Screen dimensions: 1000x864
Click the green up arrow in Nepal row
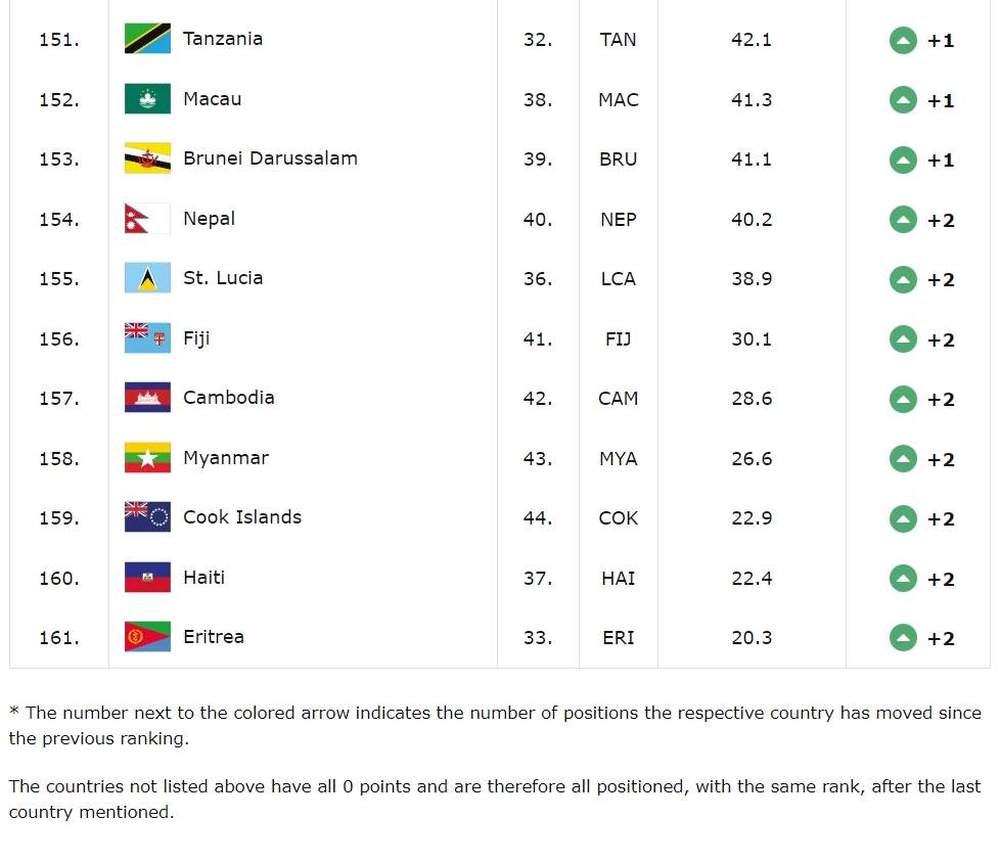coord(903,220)
